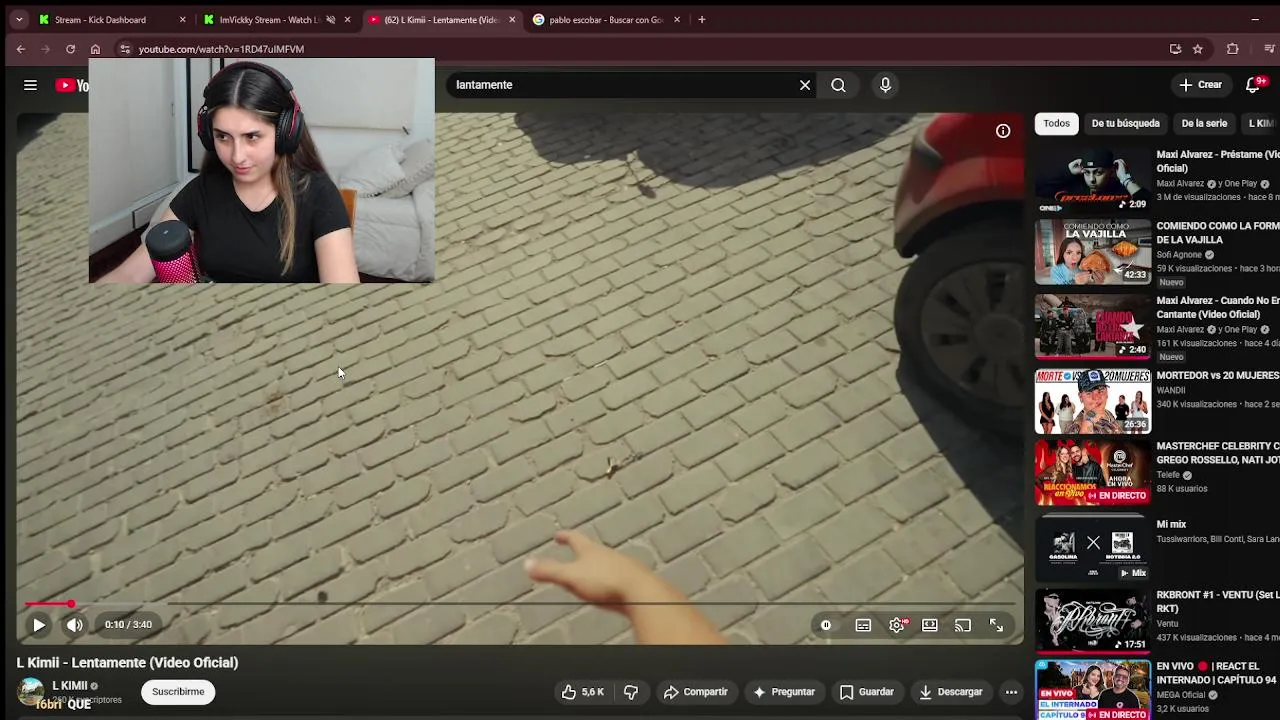The image size is (1280, 720).
Task: Open the MASTERCHEF CELEBRITY live thumbnail
Action: coord(1093,472)
